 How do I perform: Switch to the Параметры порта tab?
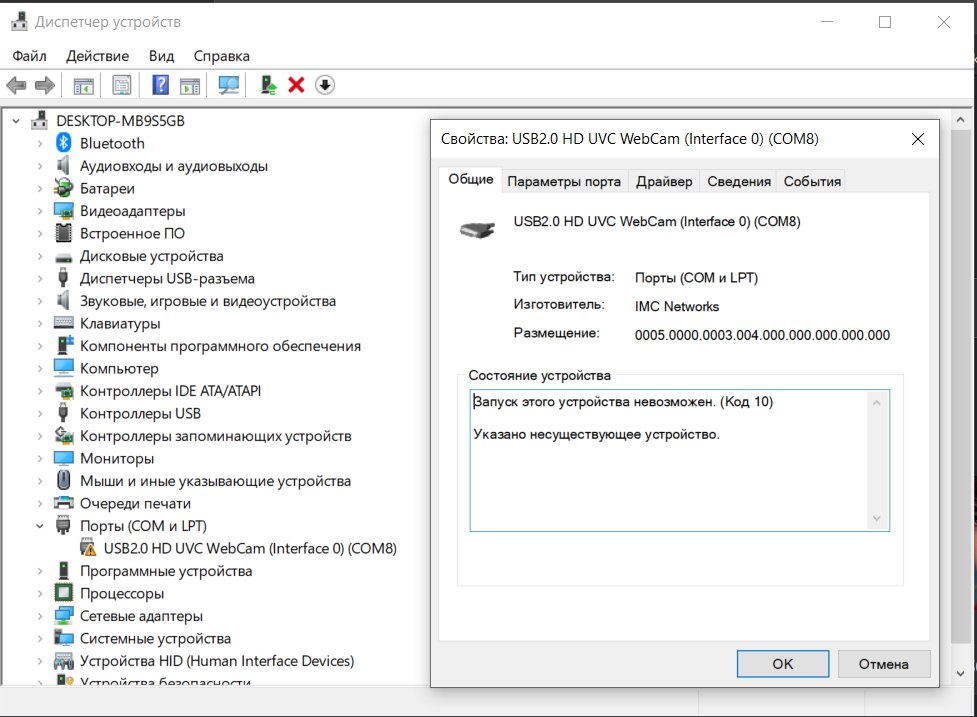pos(564,181)
